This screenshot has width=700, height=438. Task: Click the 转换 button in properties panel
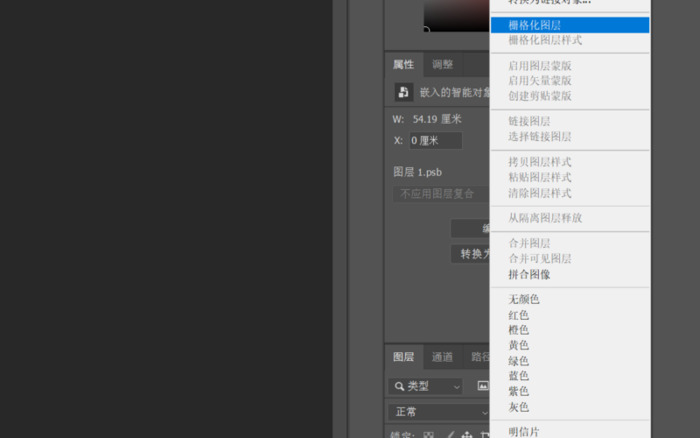[x=470, y=254]
